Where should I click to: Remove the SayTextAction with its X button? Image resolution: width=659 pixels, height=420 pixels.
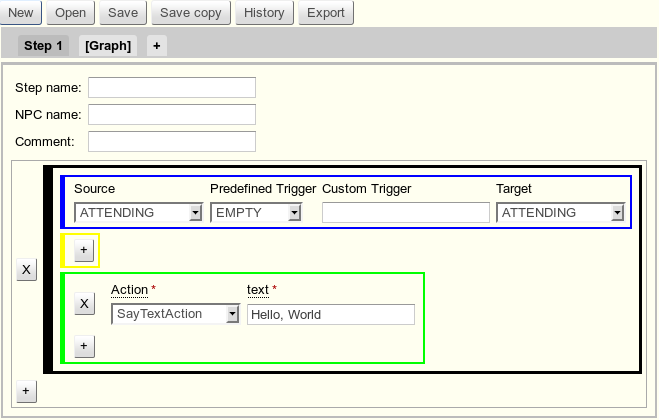coord(85,304)
